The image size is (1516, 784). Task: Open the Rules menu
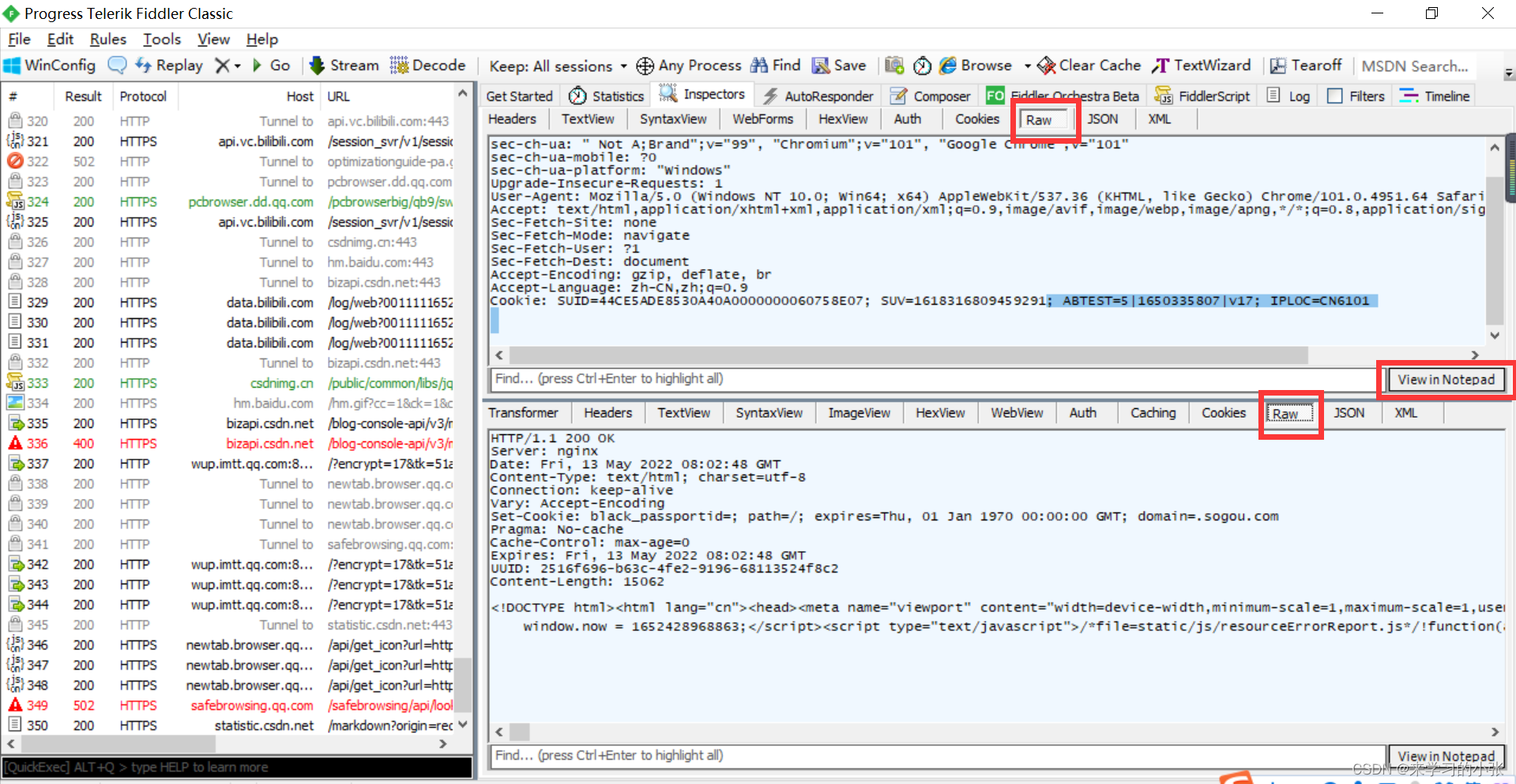click(107, 39)
